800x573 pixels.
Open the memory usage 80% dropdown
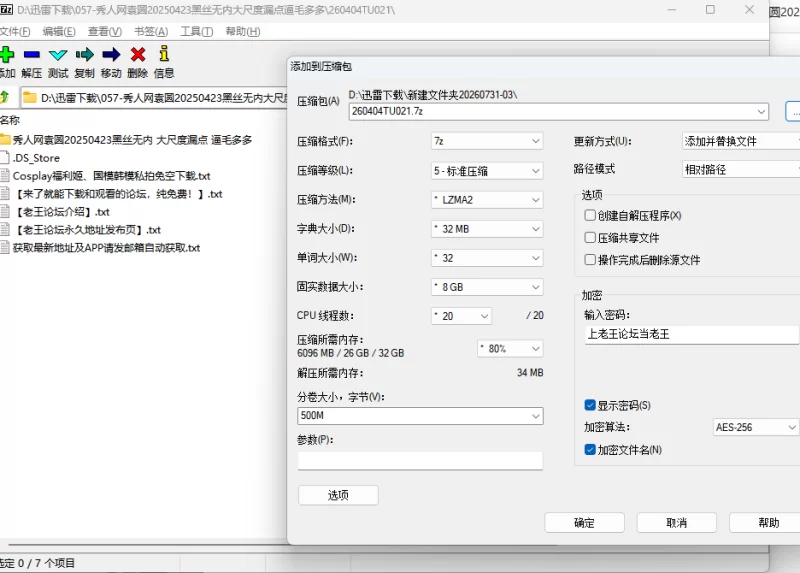tap(511, 348)
